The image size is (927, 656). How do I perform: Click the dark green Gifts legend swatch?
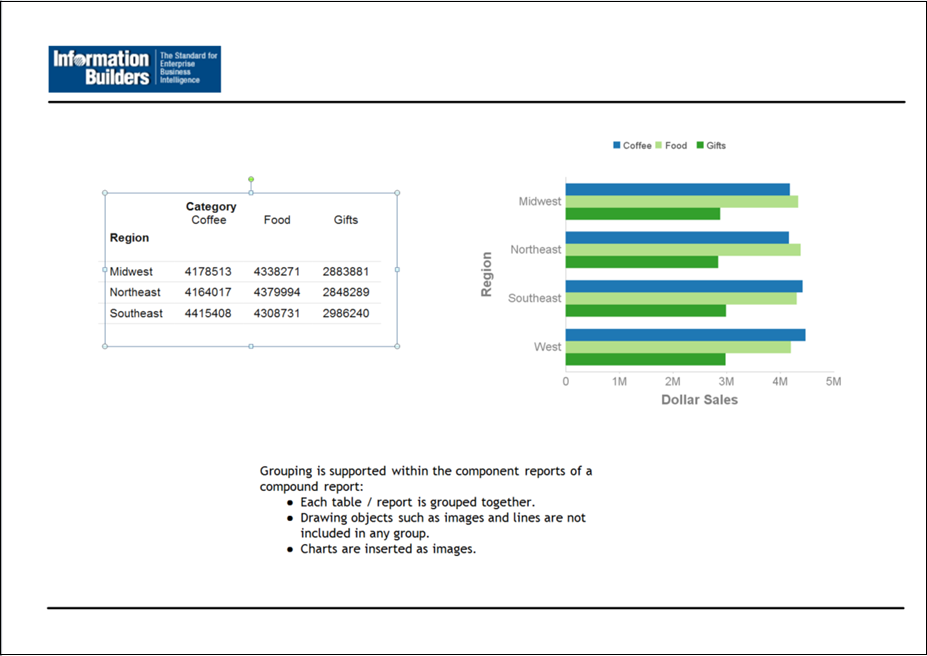coord(700,146)
